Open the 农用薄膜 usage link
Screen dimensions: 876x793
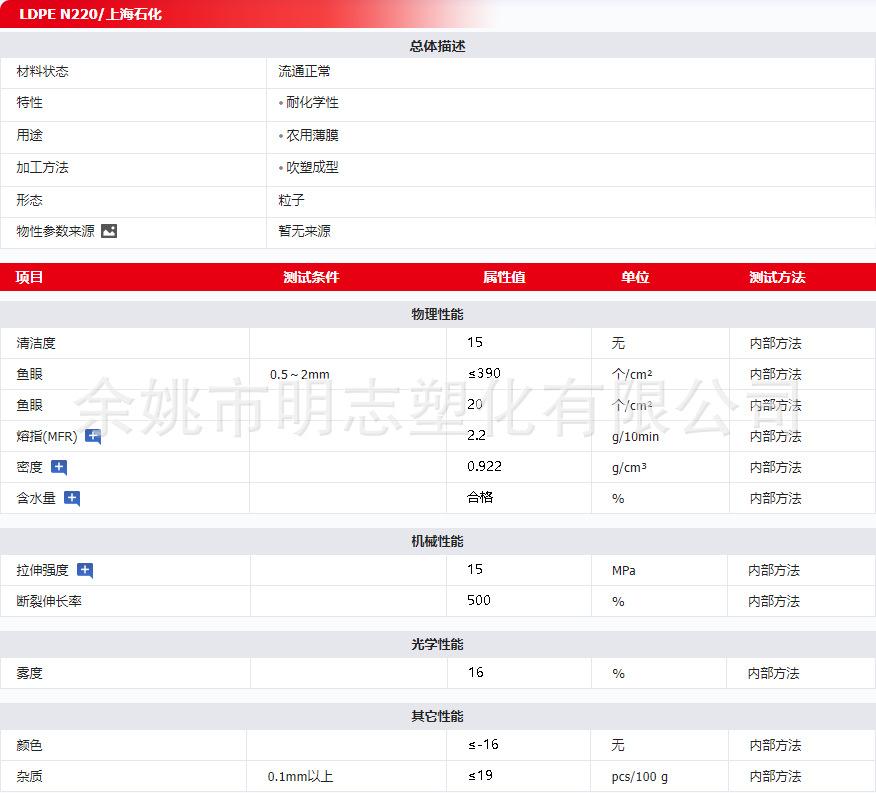[312, 135]
